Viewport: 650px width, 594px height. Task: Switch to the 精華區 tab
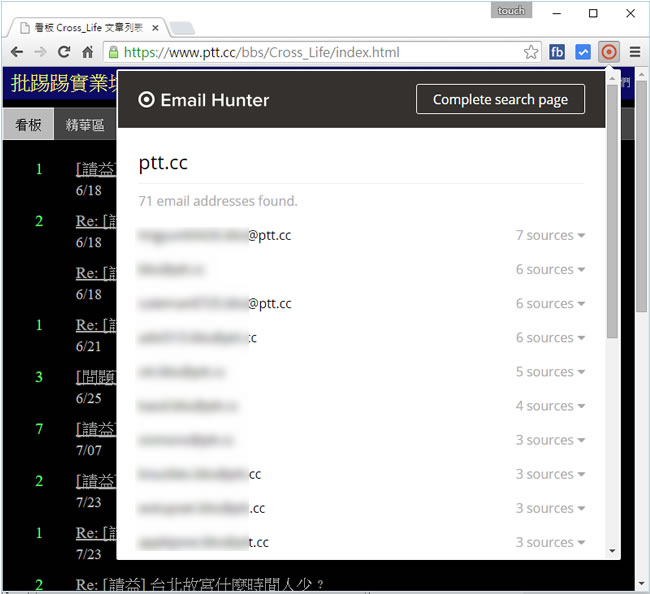point(85,125)
